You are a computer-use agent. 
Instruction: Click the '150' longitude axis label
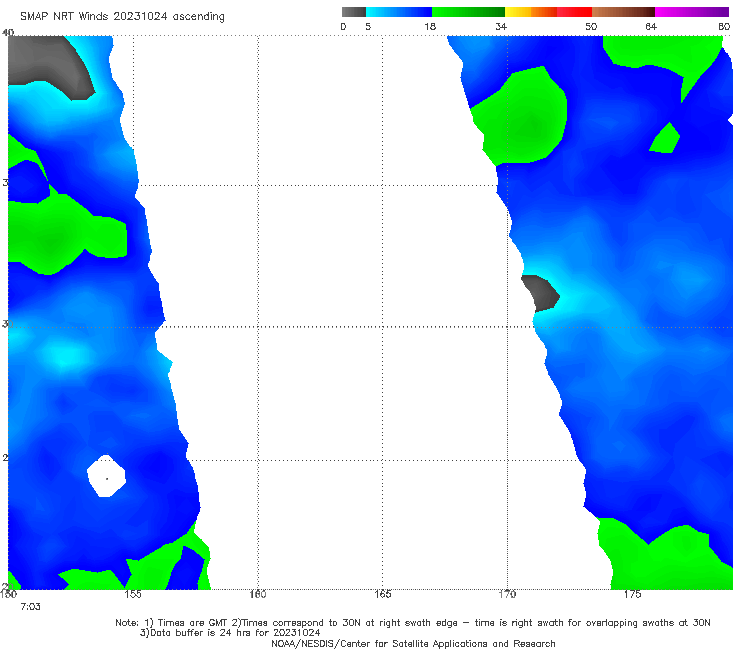8,594
